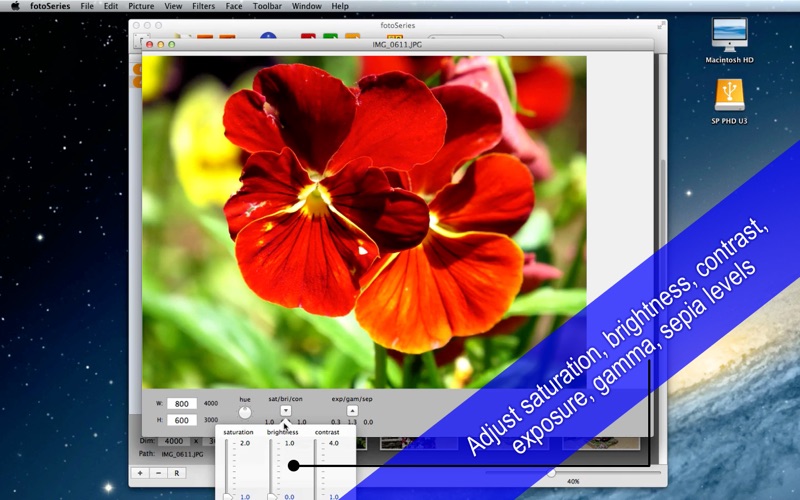Open the Window menu
800x500 pixels.
point(307,6)
